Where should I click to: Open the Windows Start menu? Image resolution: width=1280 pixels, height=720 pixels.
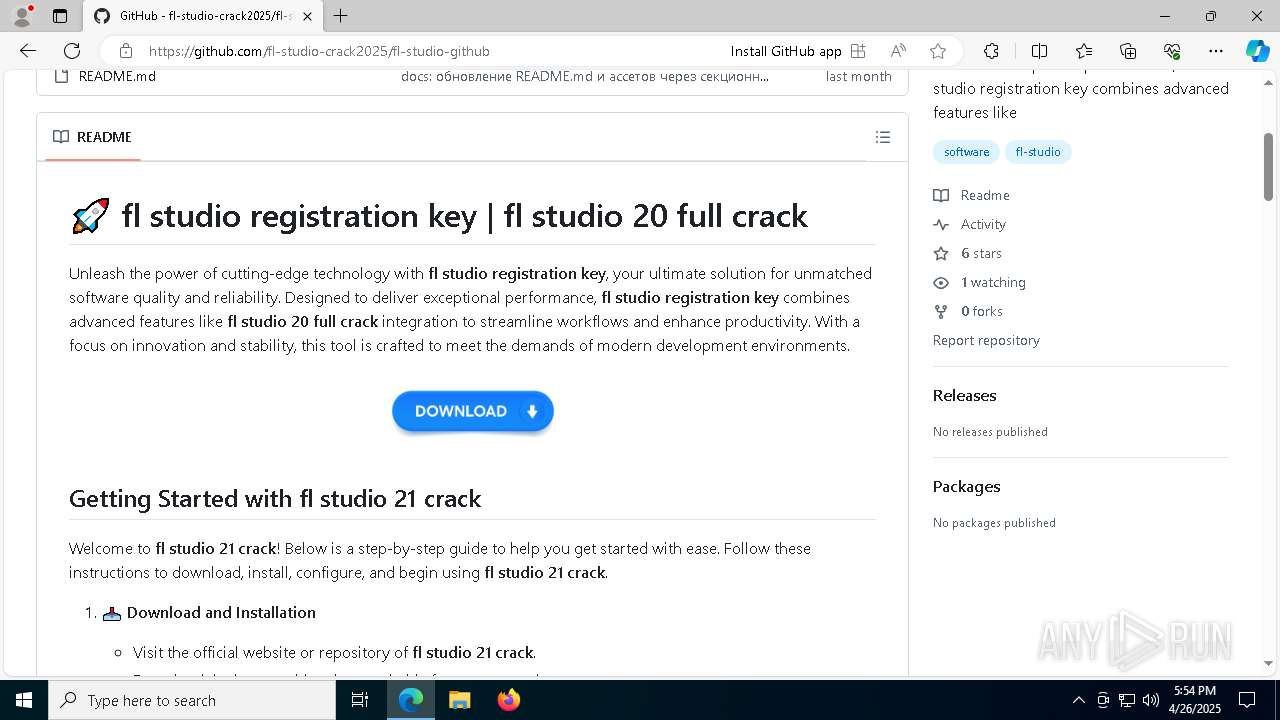click(24, 700)
